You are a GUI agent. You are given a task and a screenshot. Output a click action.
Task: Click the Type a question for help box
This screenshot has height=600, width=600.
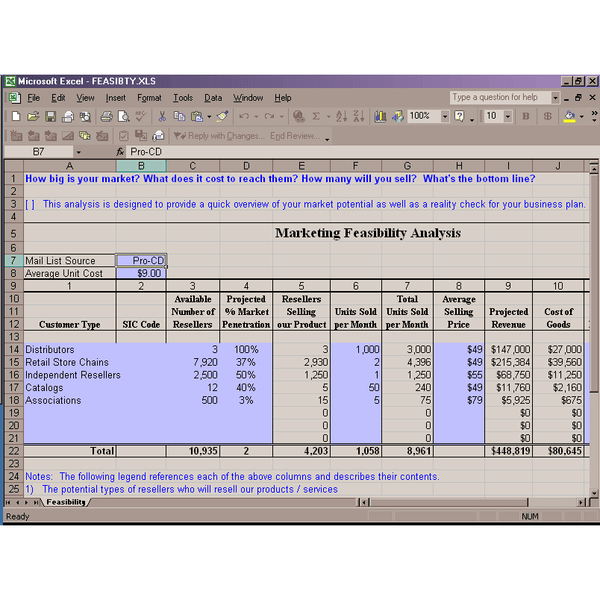(501, 98)
